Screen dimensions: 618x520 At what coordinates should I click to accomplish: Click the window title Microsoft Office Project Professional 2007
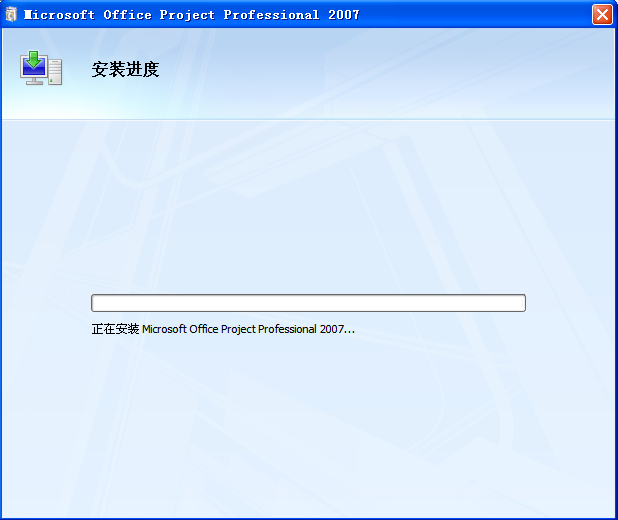click(192, 15)
